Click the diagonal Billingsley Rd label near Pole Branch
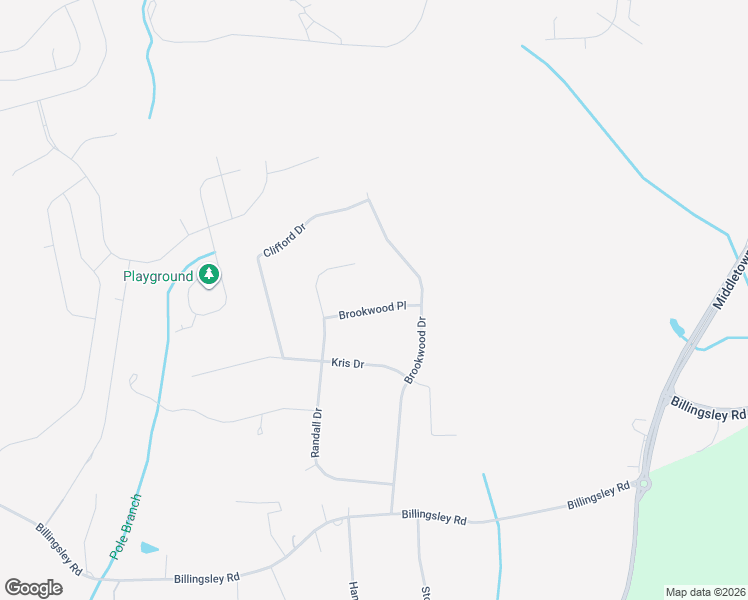Viewport: 748px width, 600px height. 59,549
